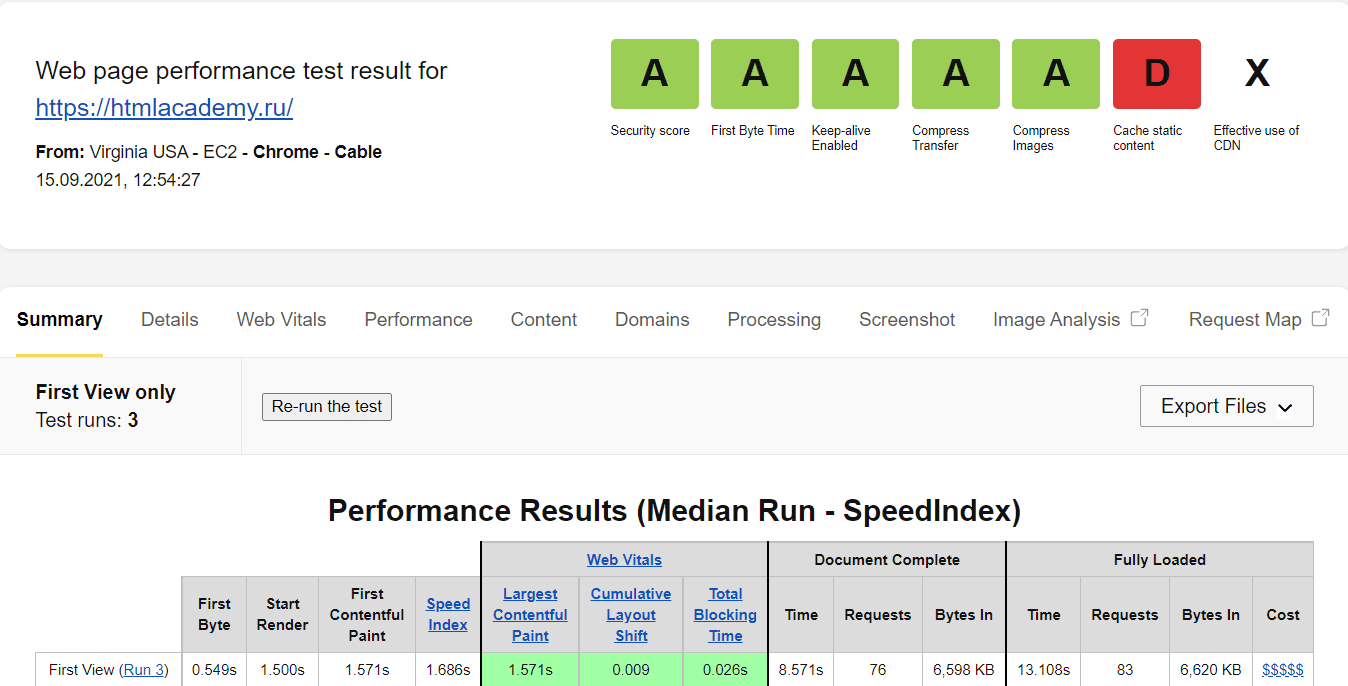The height and width of the screenshot is (686, 1348).
Task: Open the Web Vitals tab
Action: click(282, 320)
